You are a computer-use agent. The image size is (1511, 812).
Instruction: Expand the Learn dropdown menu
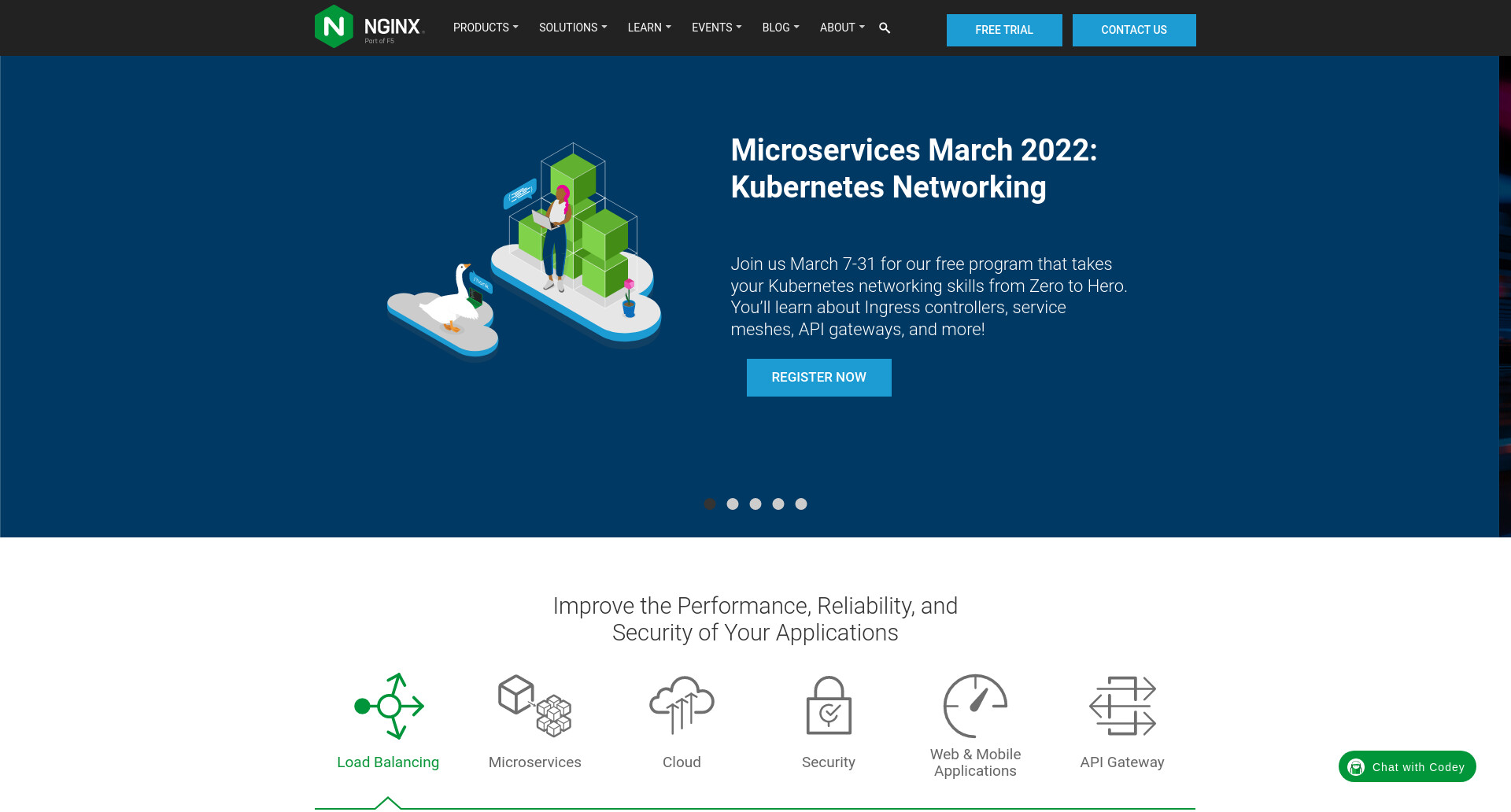click(649, 28)
